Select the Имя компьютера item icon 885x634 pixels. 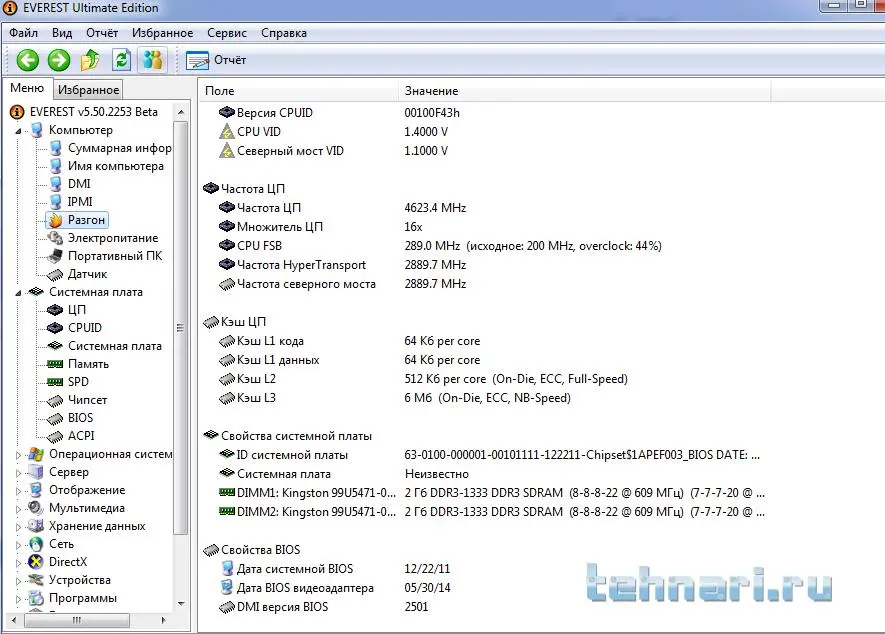coord(55,166)
